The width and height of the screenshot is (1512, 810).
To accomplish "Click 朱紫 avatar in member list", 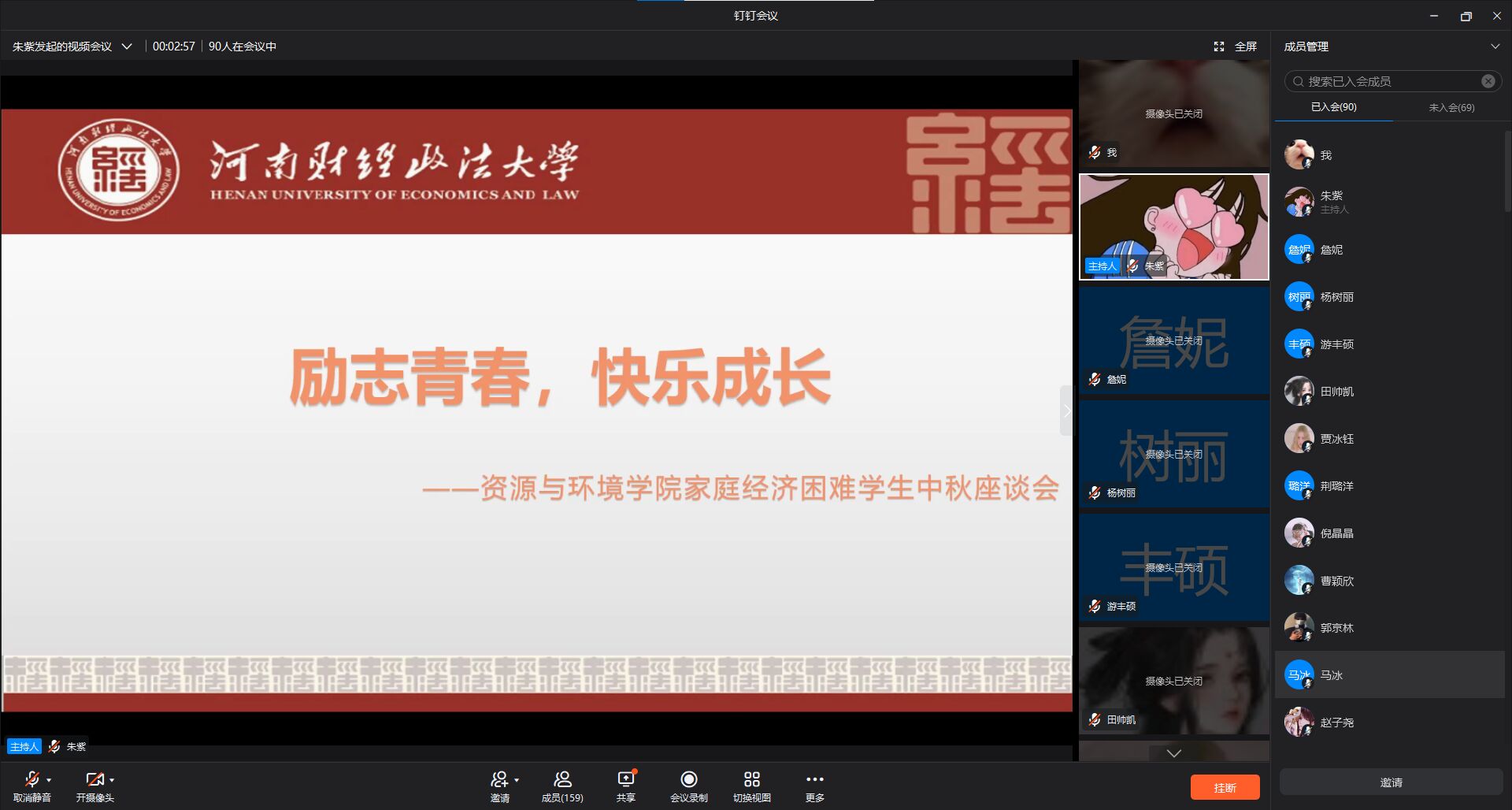I will tap(1299, 202).
